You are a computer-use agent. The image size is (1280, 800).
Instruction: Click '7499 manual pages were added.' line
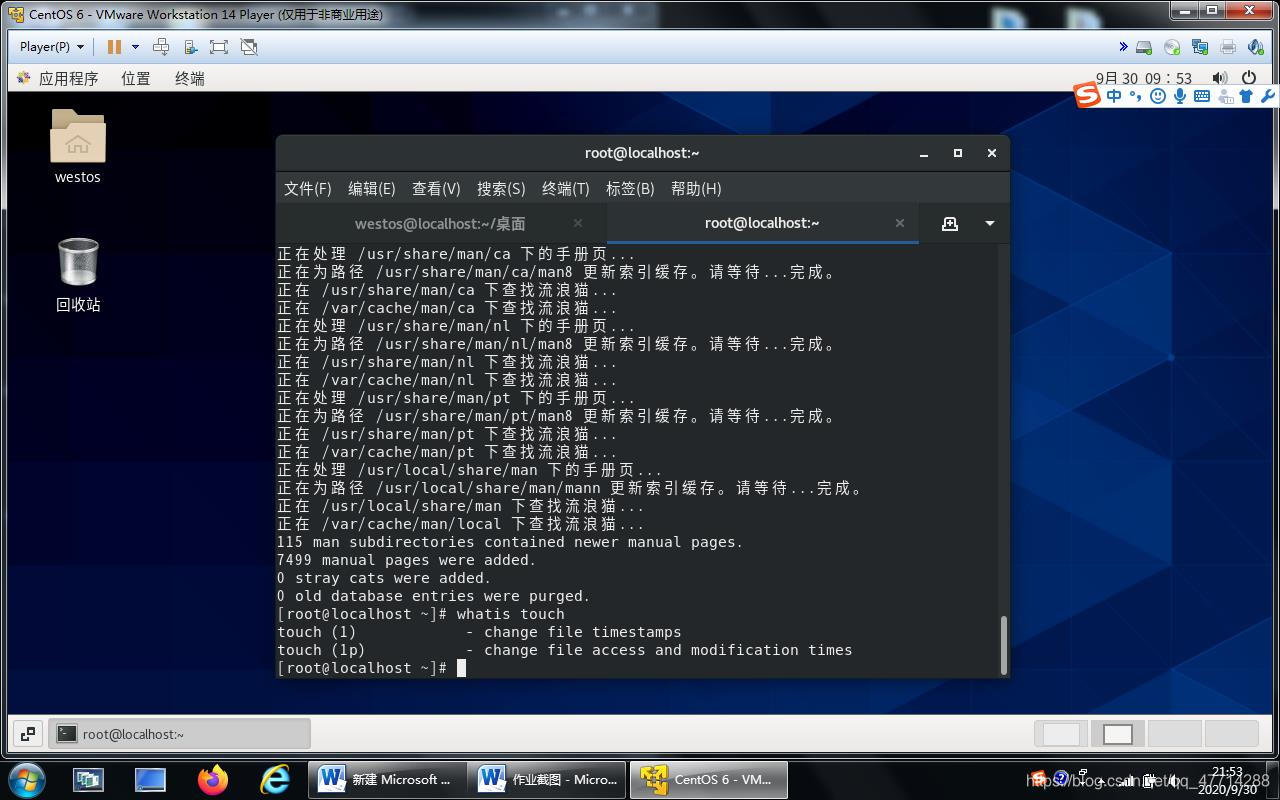tap(407, 560)
